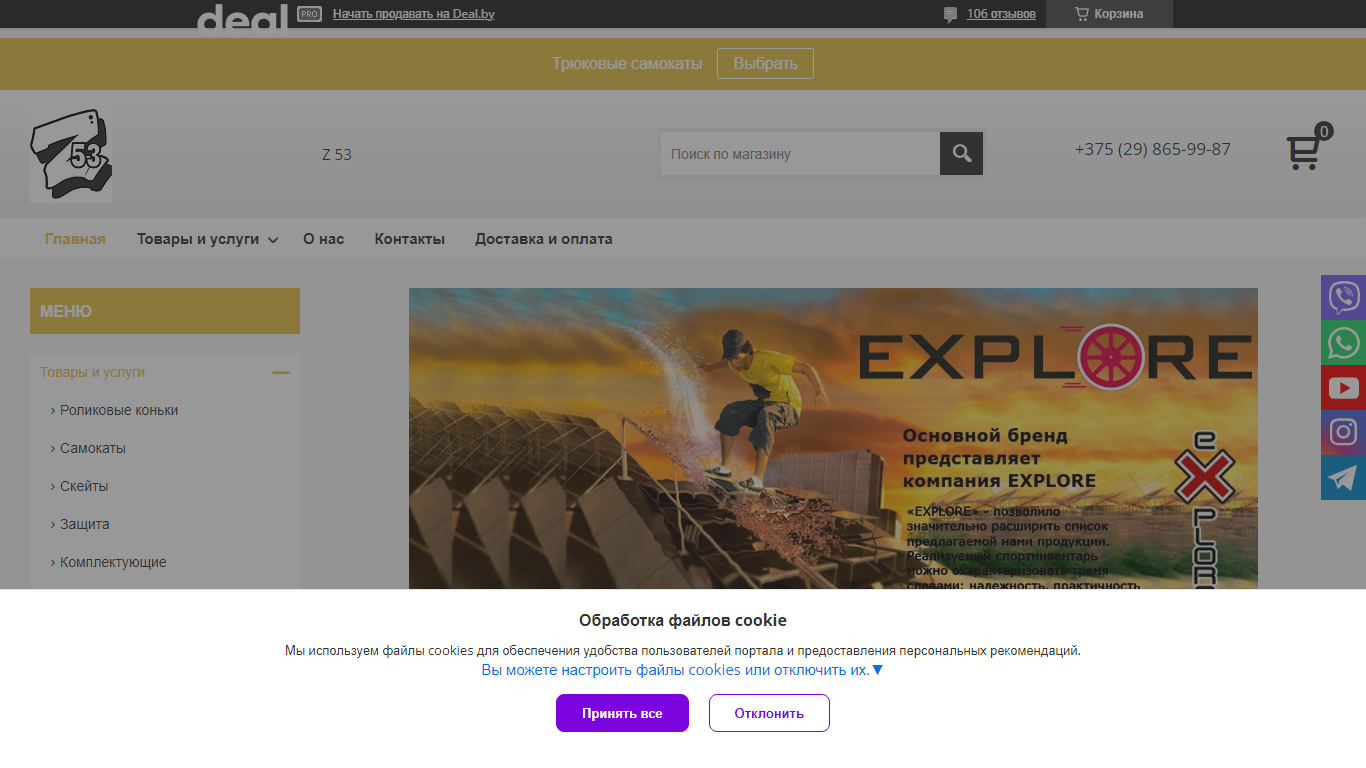
Task: Expand the cookie settings link
Action: (x=682, y=670)
